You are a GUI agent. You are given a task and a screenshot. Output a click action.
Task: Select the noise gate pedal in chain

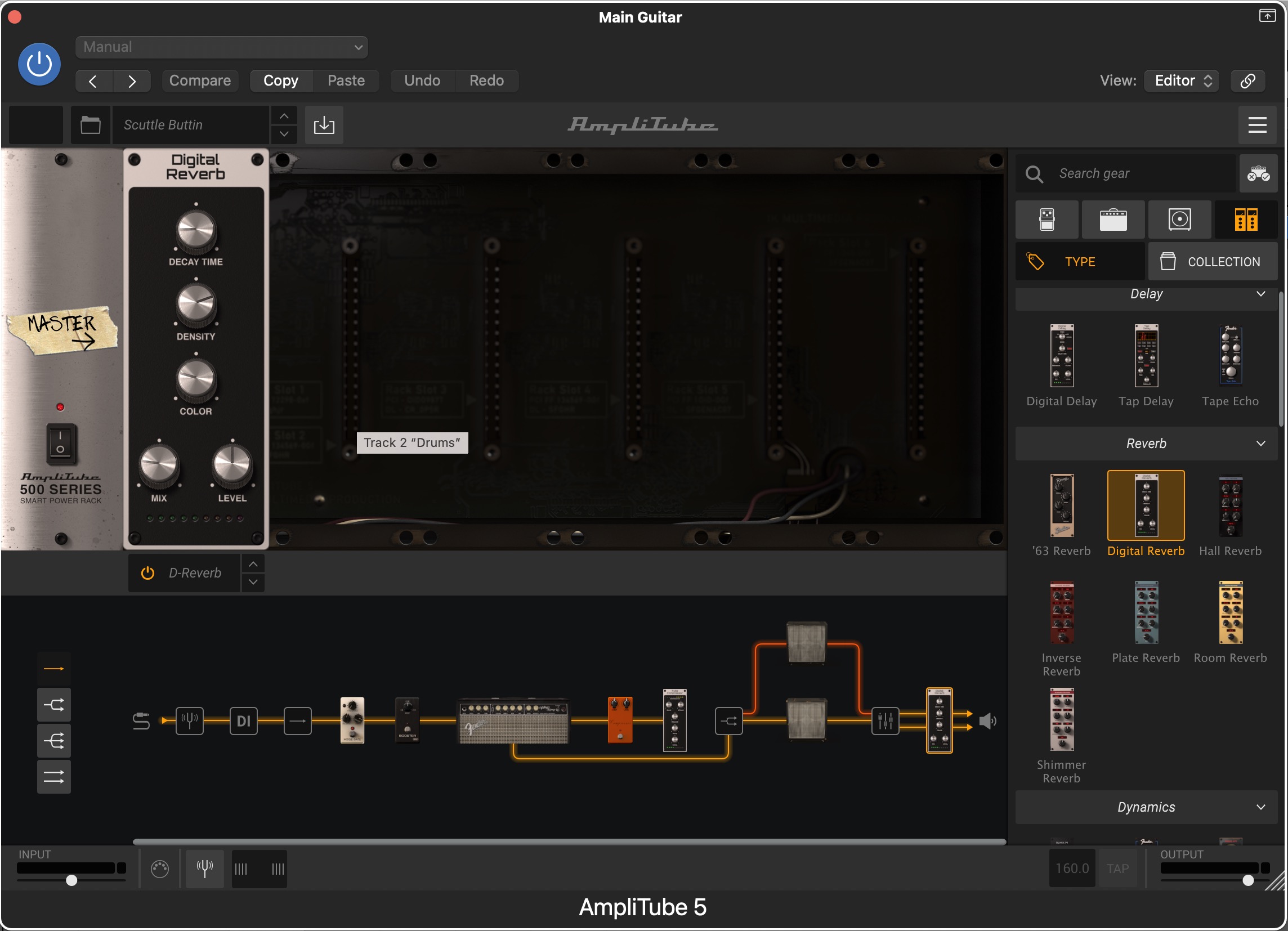tap(352, 720)
